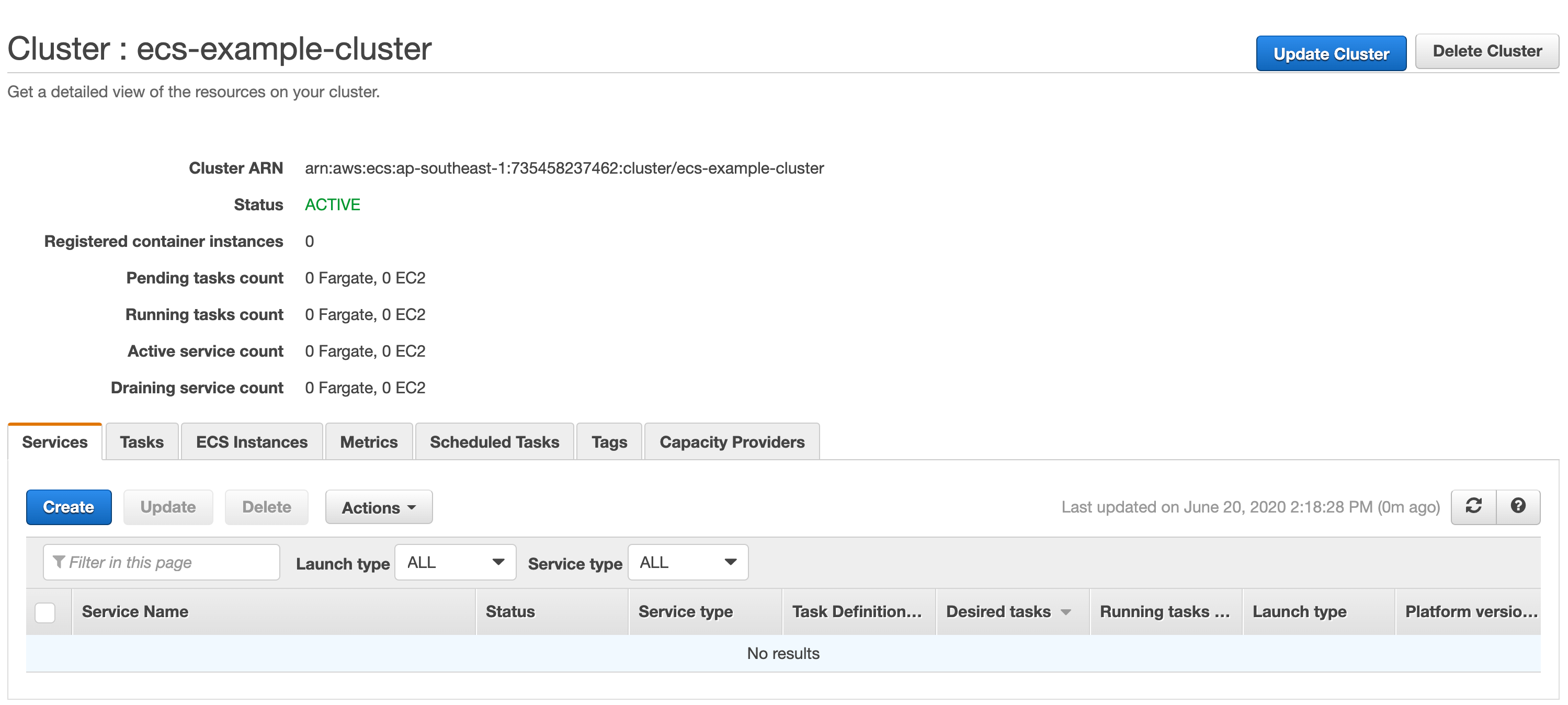The height and width of the screenshot is (705, 1568).
Task: Click the filter funnel icon
Action: (x=59, y=561)
